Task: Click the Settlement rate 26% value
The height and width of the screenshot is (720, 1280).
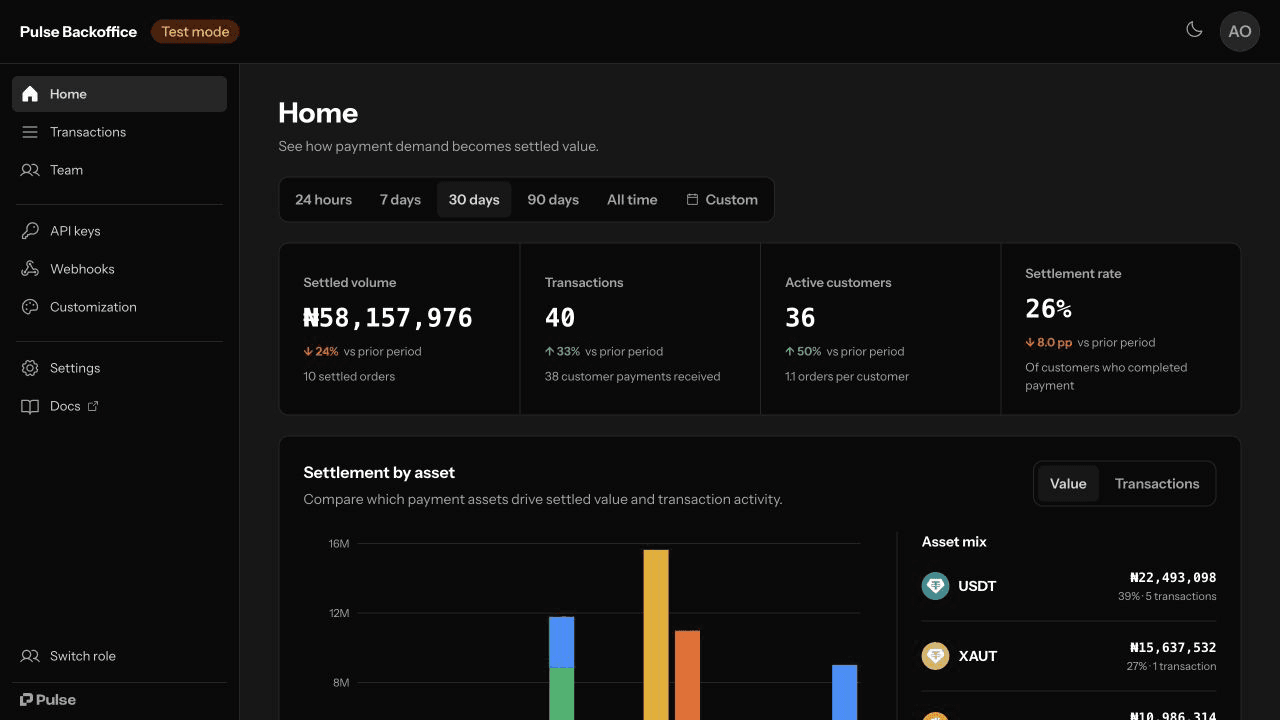Action: pyautogui.click(x=1049, y=309)
